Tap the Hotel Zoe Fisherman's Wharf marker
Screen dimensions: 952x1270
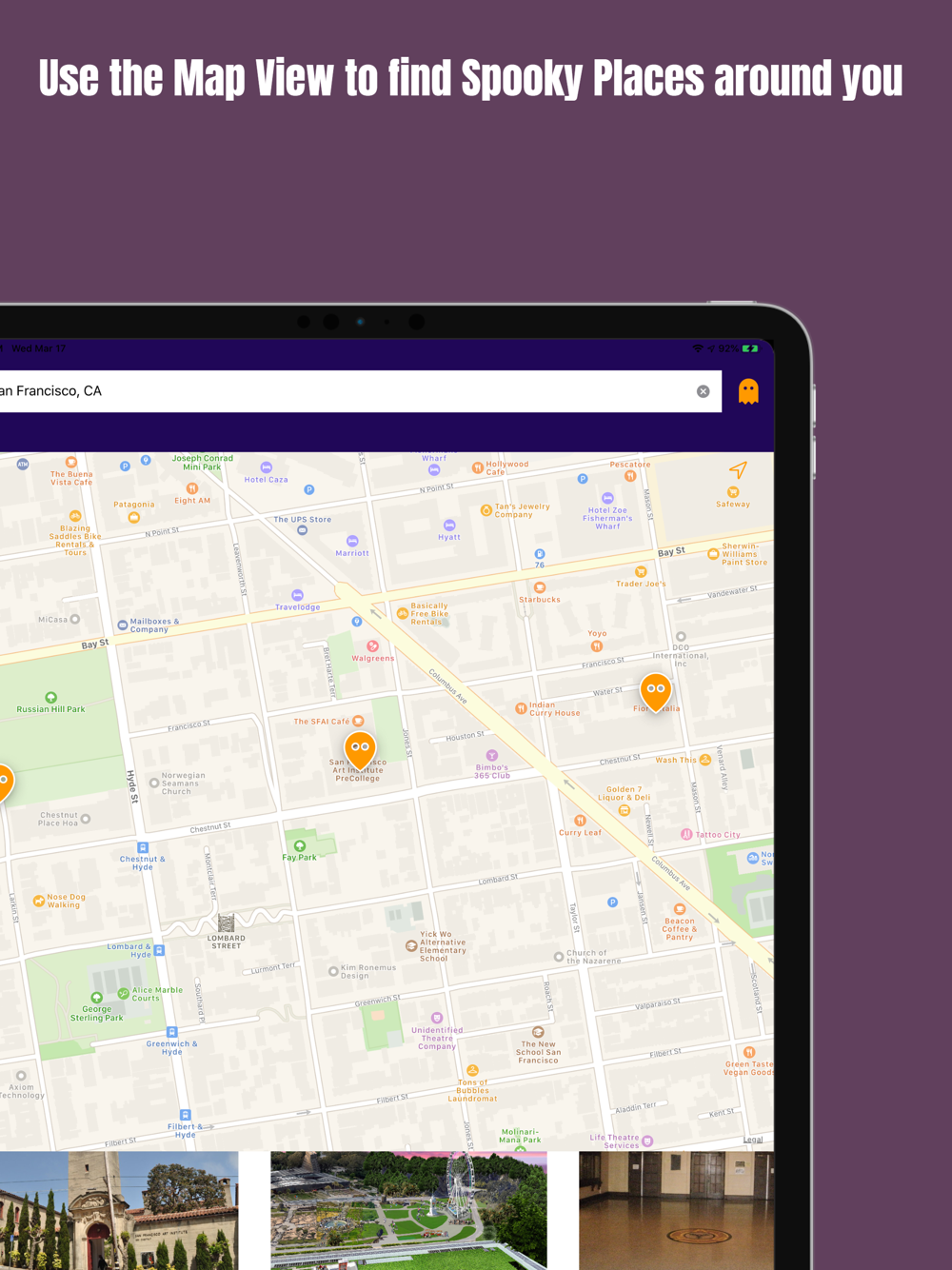607,498
